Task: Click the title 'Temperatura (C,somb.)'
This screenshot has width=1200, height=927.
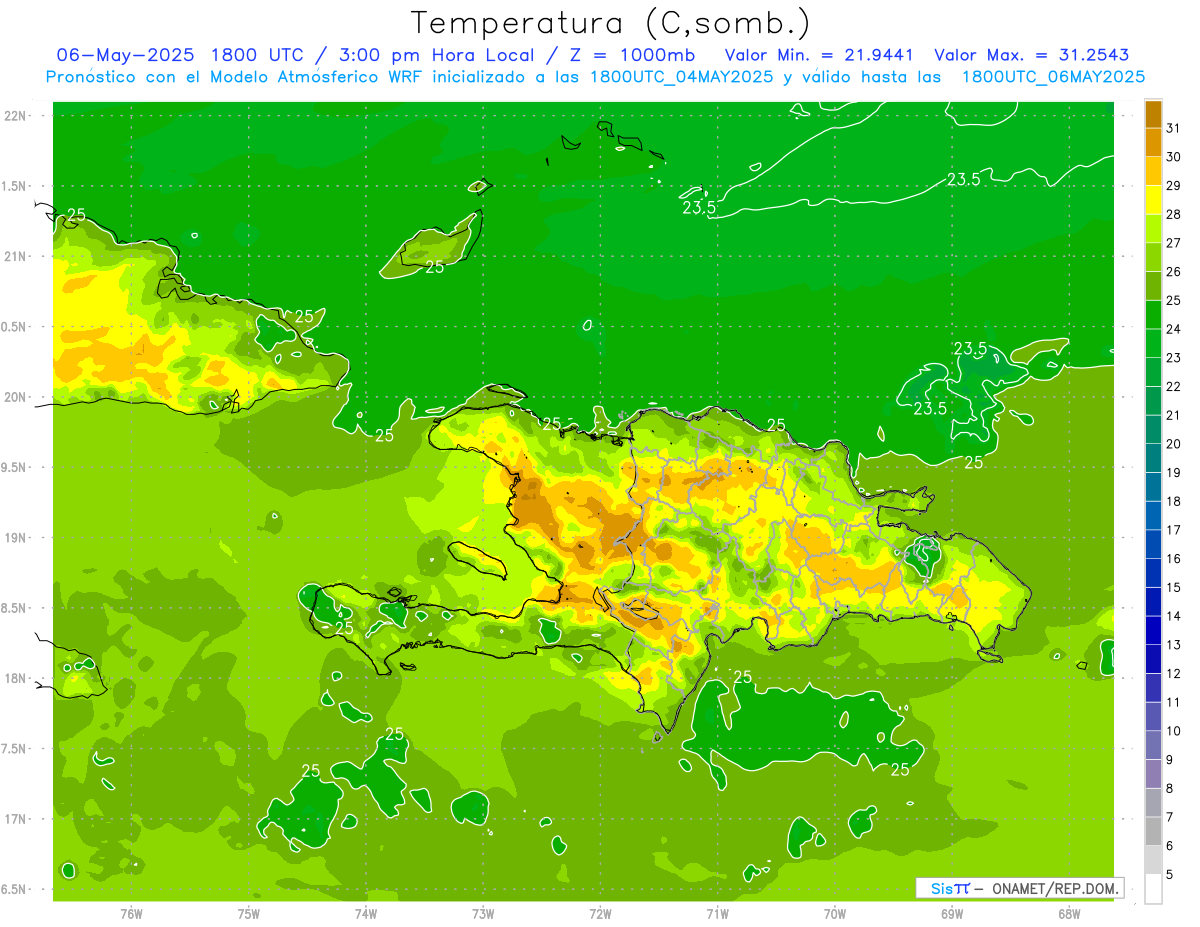Action: point(611,23)
